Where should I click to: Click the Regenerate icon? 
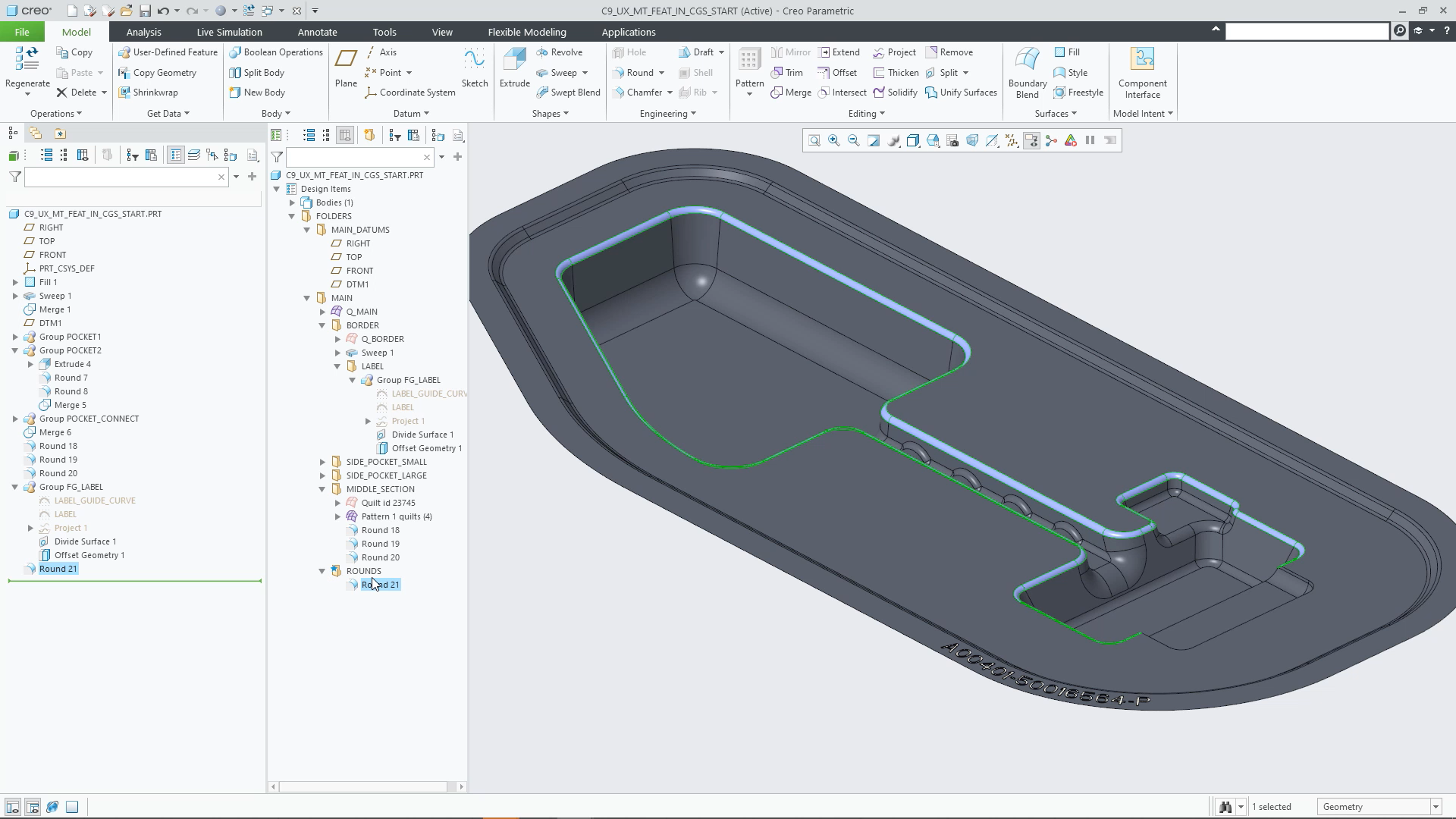coord(27,60)
